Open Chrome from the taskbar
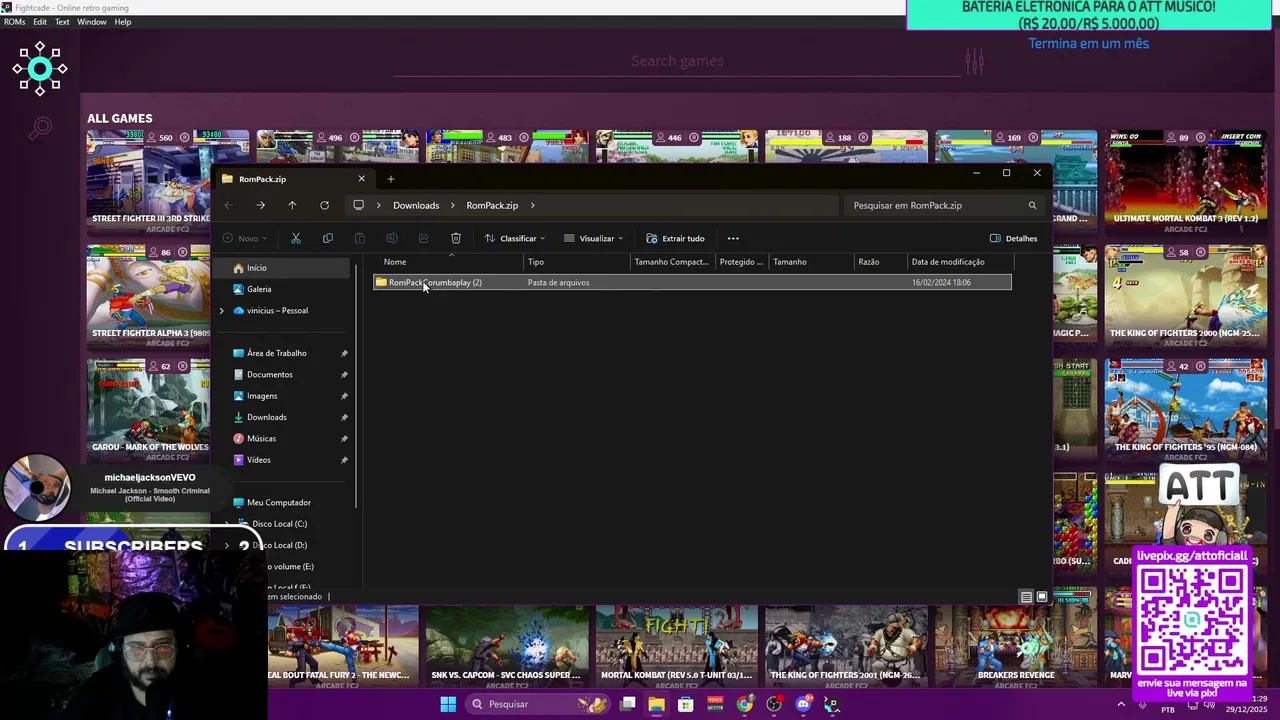Screen dimensions: 1280x720 pos(745,704)
